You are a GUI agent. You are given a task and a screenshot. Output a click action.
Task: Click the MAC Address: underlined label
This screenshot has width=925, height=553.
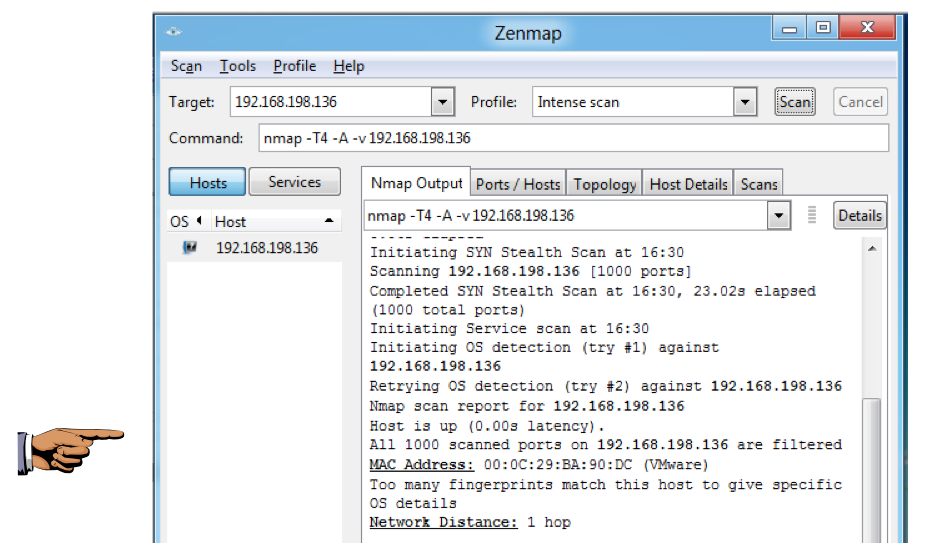point(421,464)
